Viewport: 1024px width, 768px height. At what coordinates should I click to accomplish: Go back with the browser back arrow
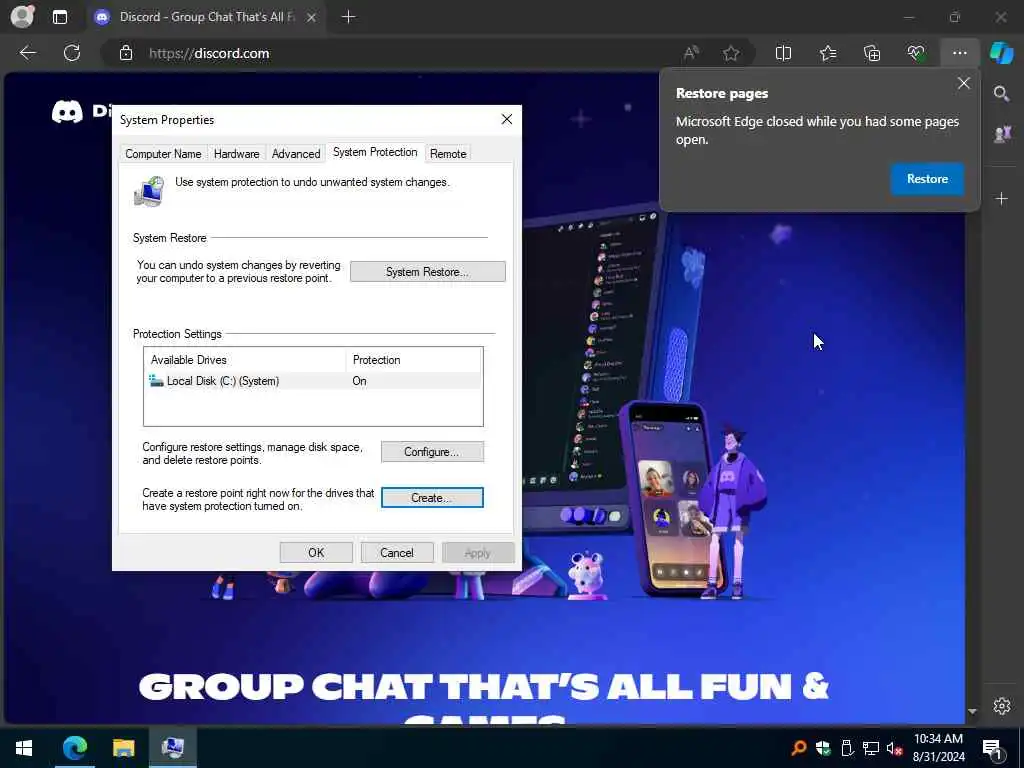pos(27,53)
